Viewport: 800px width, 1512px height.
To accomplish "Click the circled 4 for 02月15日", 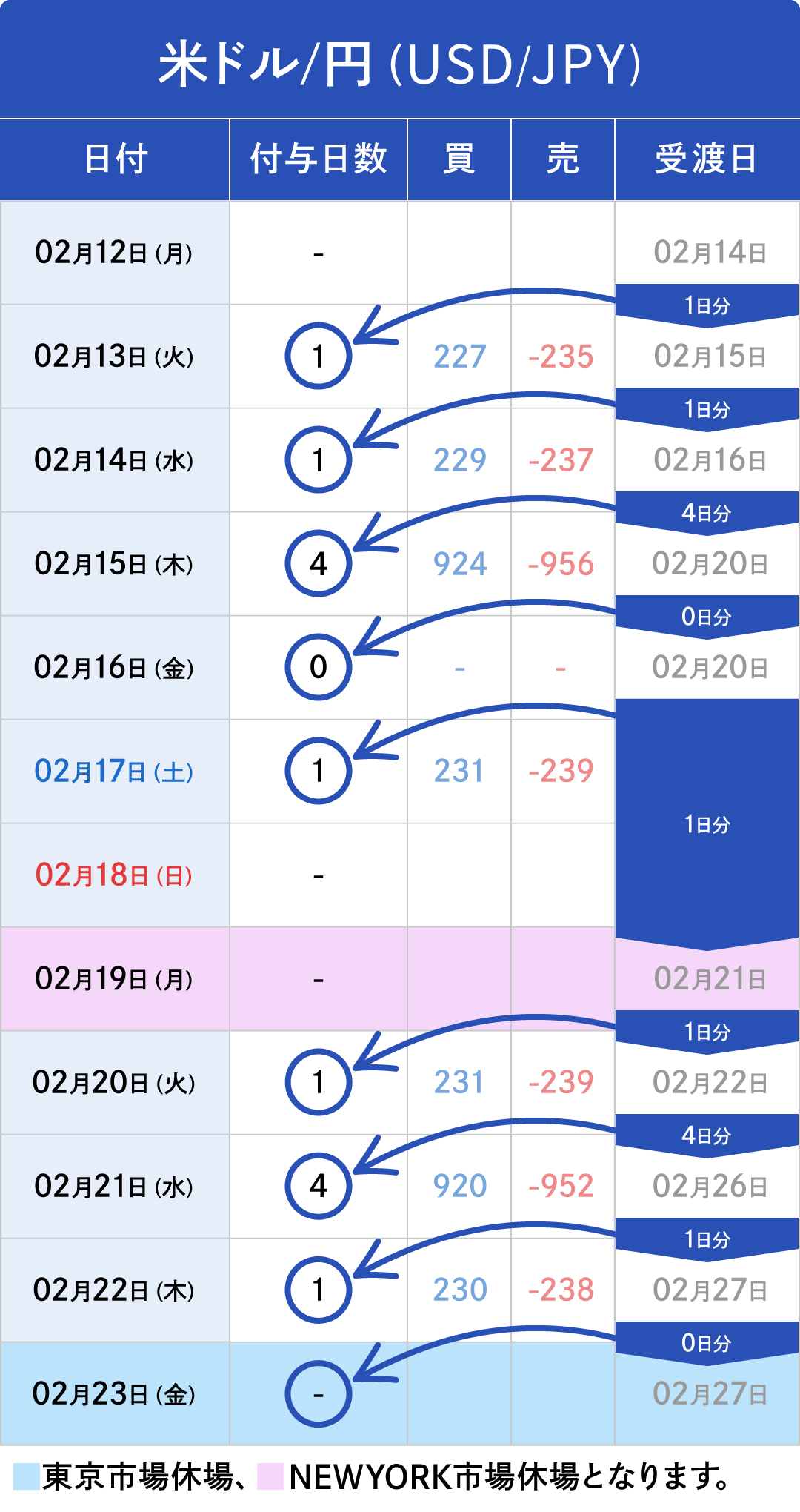I will [x=318, y=563].
